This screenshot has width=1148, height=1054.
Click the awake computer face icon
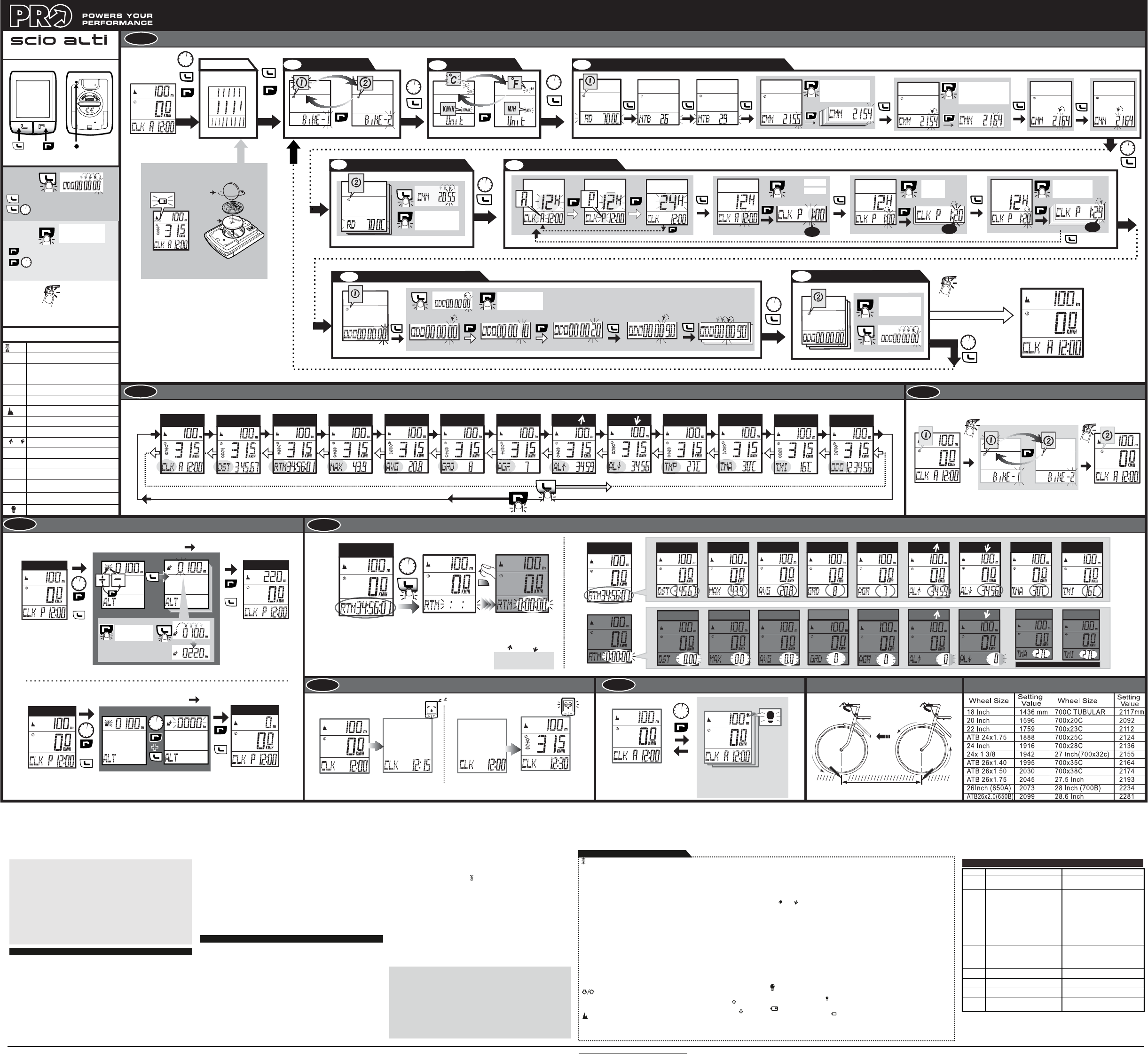pyautogui.click(x=568, y=707)
